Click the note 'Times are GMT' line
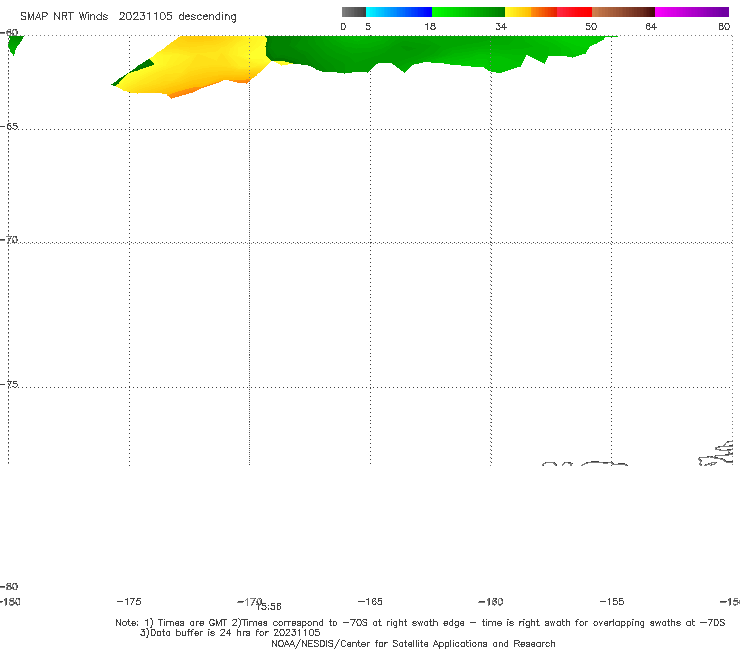740x650 pixels. tap(420, 623)
